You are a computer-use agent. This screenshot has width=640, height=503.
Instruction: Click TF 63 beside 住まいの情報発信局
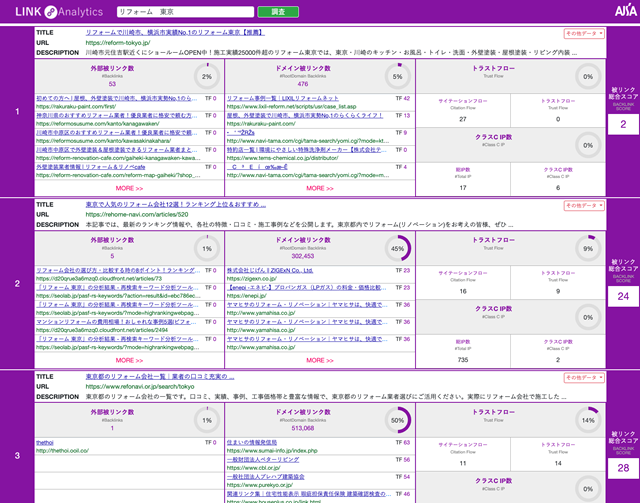pos(403,442)
